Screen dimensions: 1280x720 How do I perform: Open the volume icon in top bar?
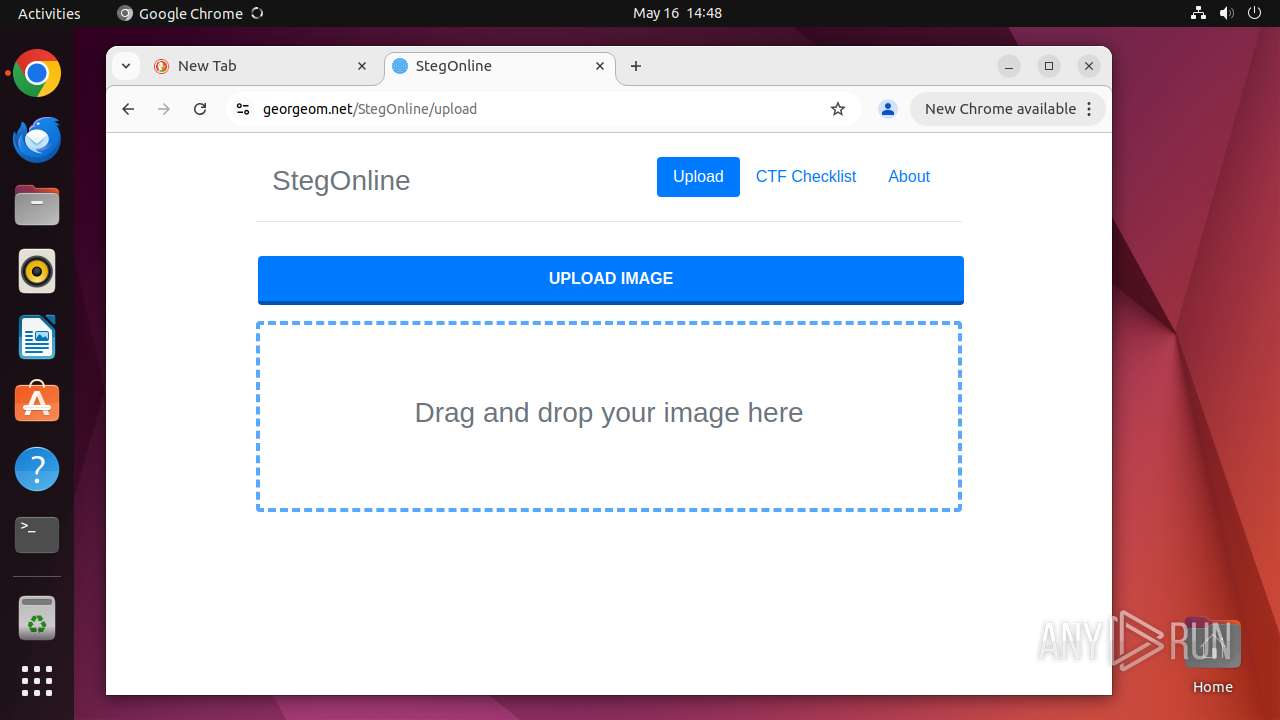click(1227, 13)
